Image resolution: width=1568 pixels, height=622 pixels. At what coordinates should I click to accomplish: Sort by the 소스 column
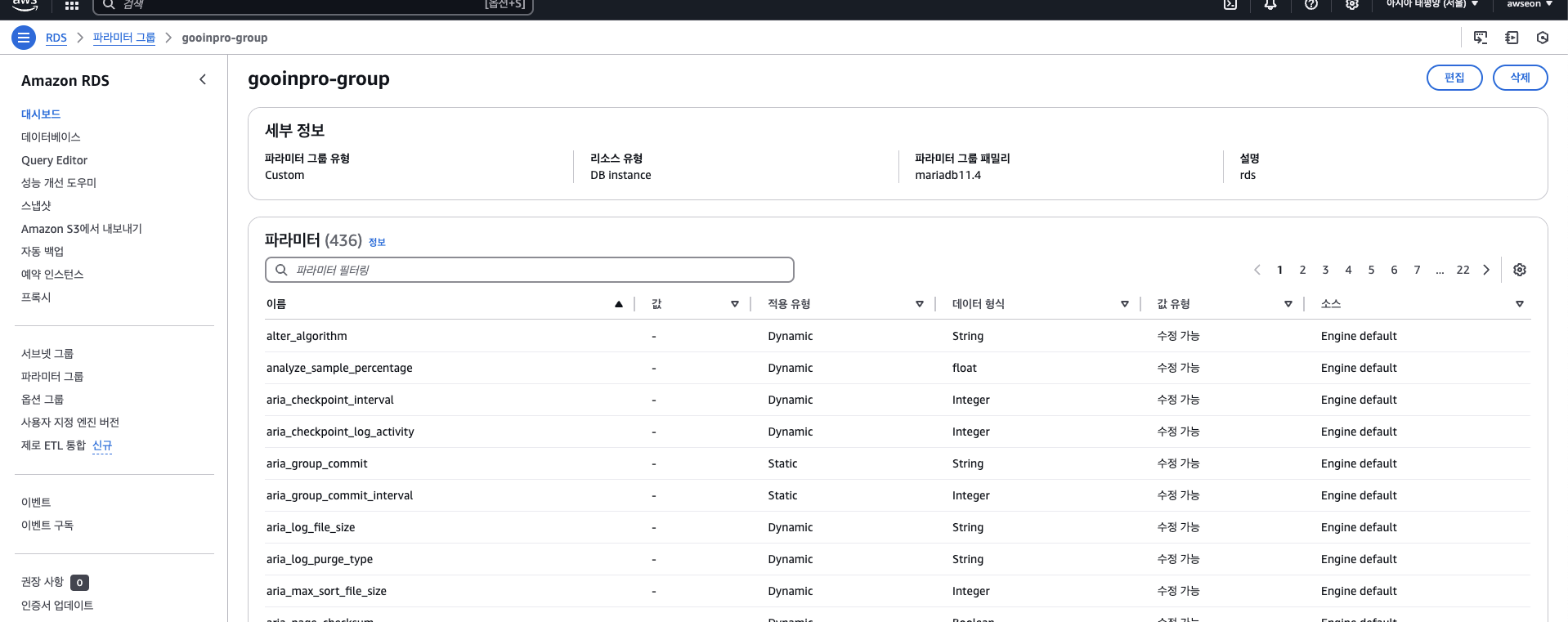[x=1520, y=304]
